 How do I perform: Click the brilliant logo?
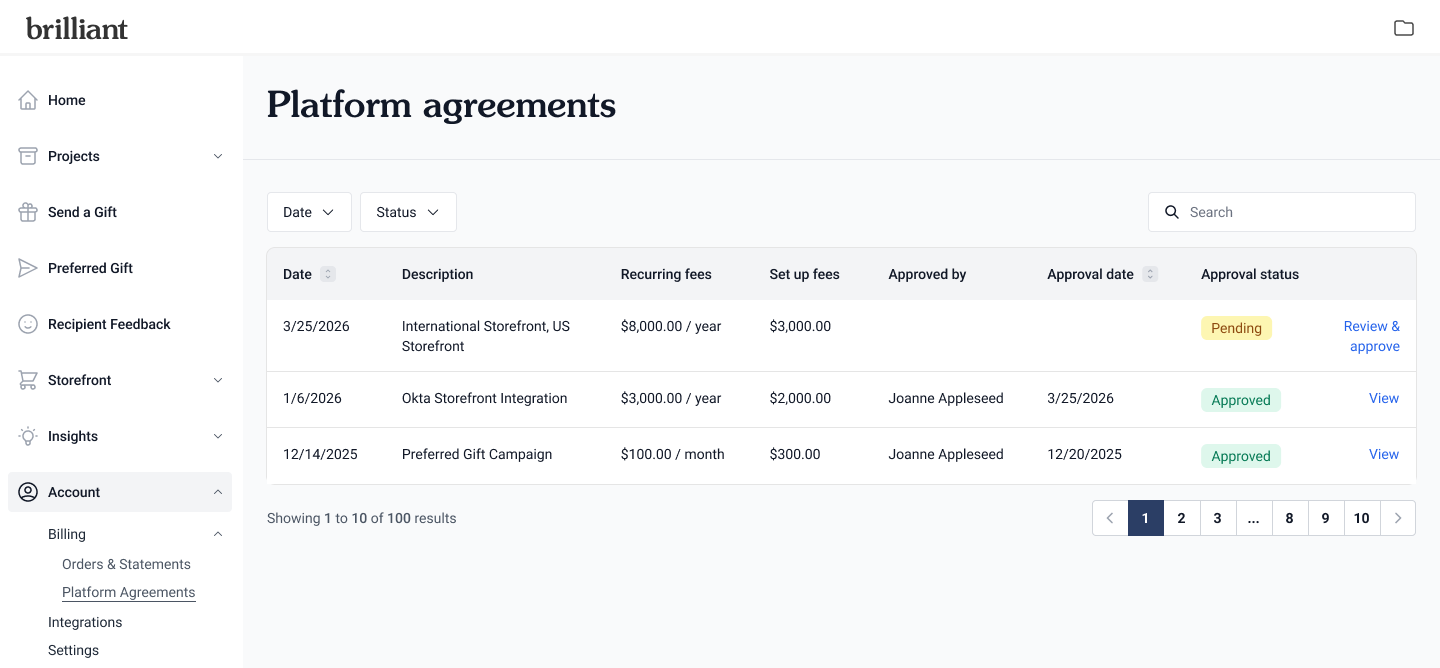77,28
